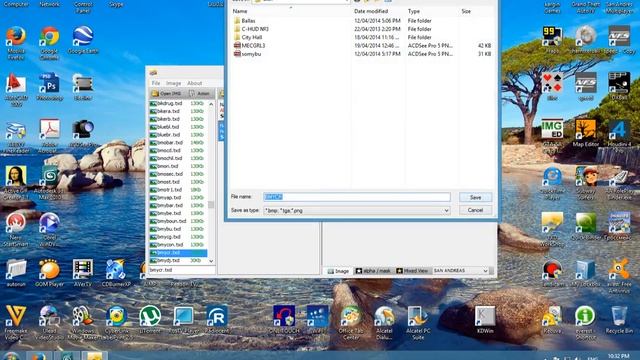Select bmycon.txd in the IMG file list
The image size is (640, 360).
point(178,245)
